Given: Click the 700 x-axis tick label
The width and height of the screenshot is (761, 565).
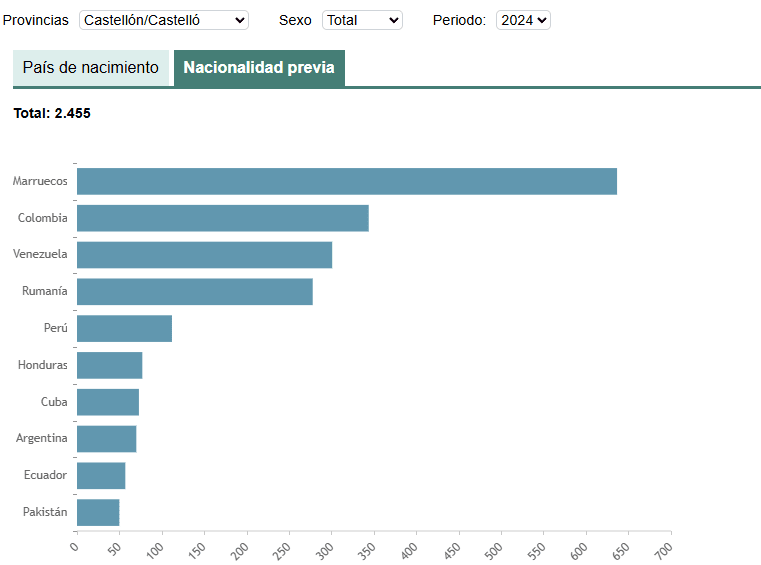Looking at the screenshot, I should pos(665,550).
